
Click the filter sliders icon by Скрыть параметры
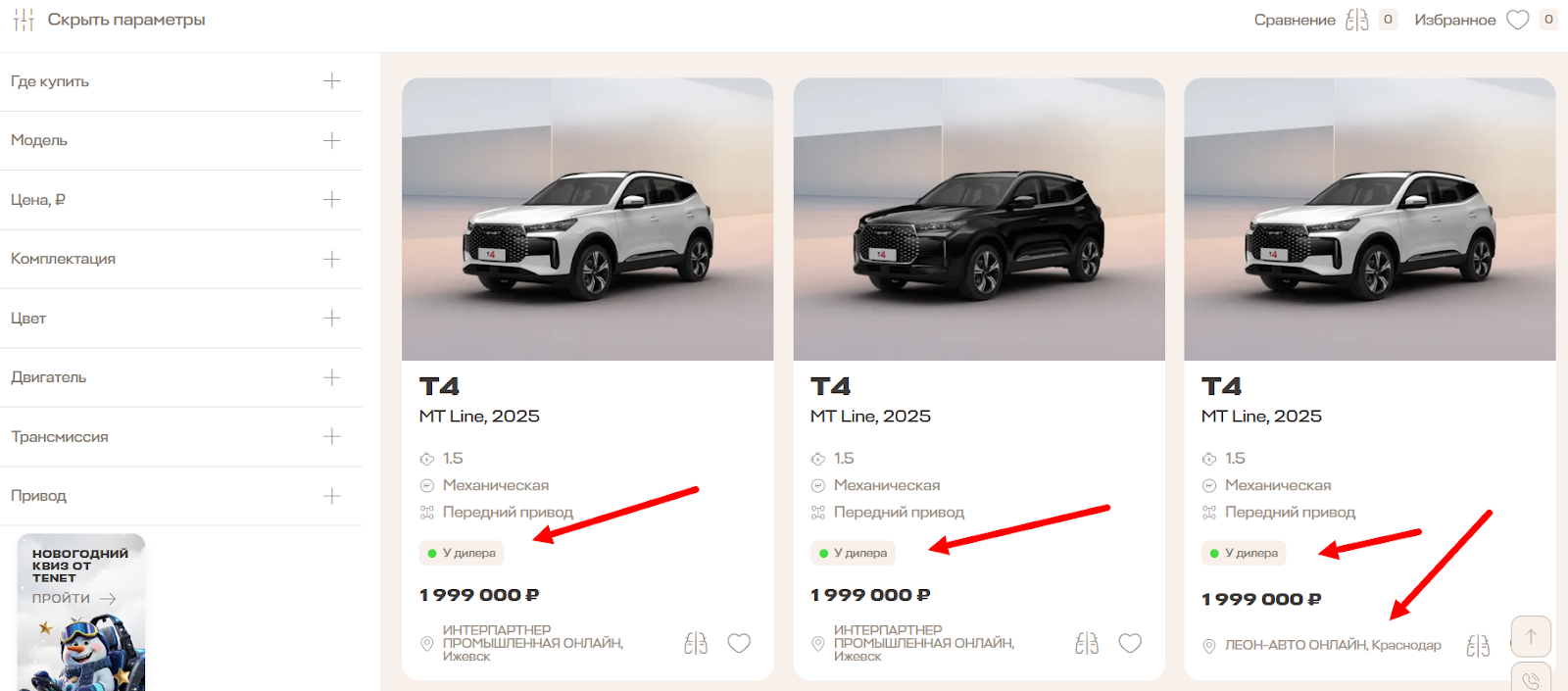point(24,20)
